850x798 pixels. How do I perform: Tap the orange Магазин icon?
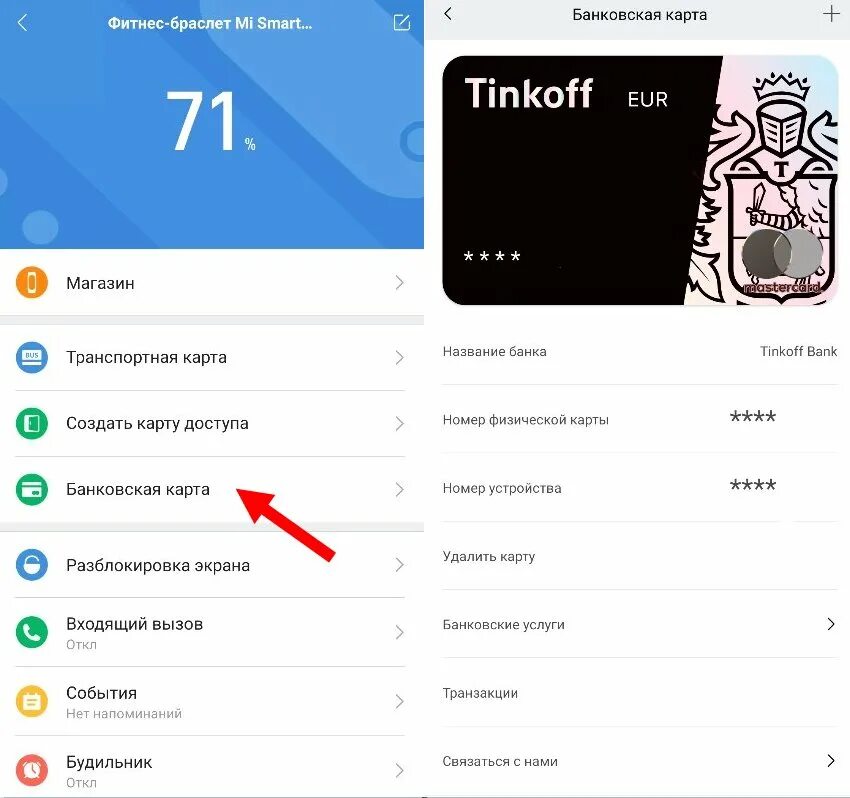click(x=31, y=282)
